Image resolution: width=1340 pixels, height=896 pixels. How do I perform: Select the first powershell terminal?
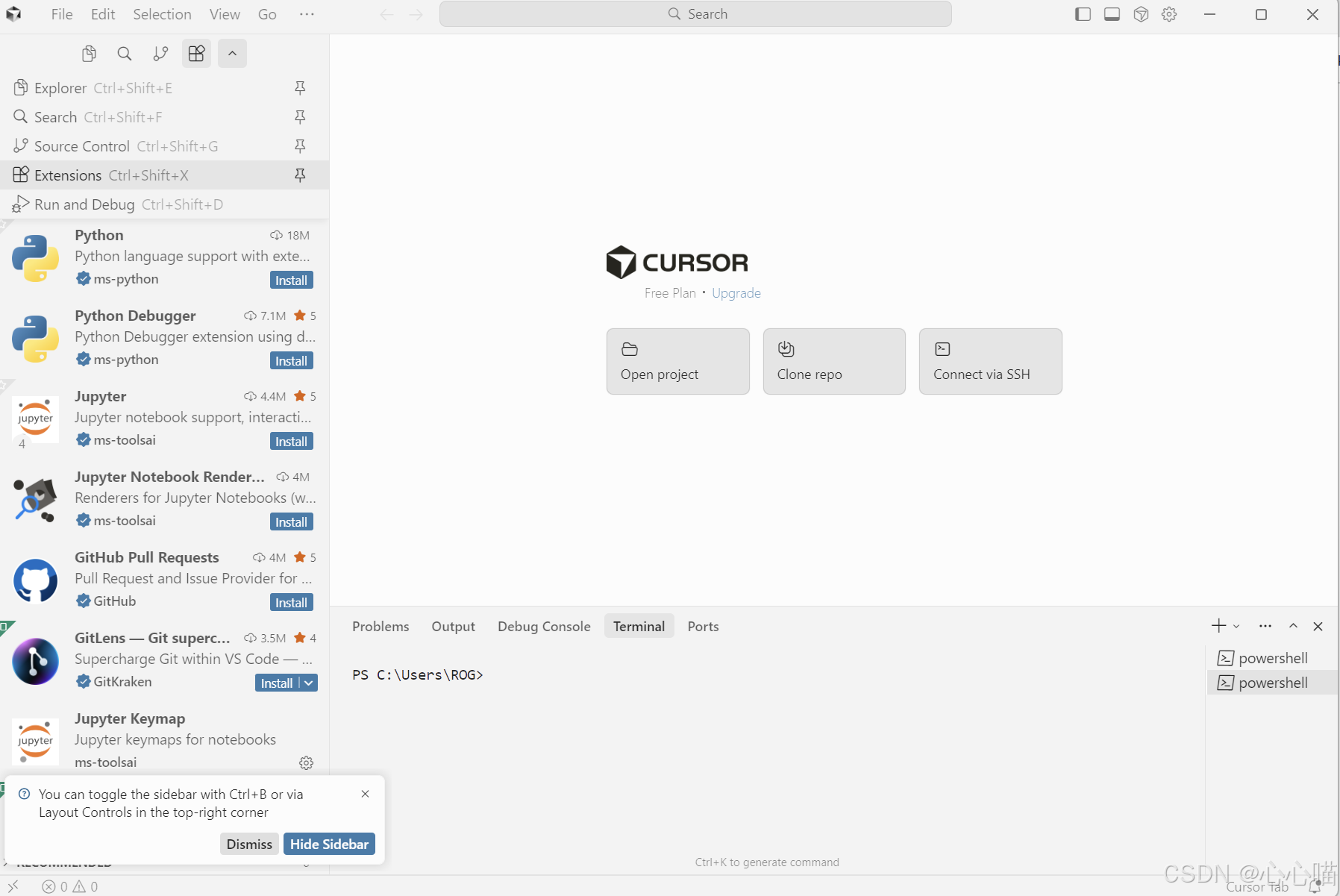pyautogui.click(x=1272, y=658)
